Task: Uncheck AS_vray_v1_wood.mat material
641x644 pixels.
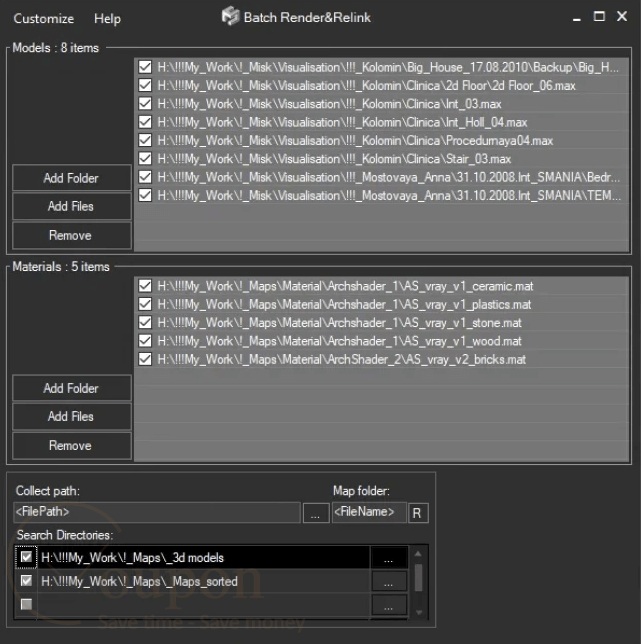Action: [x=145, y=341]
